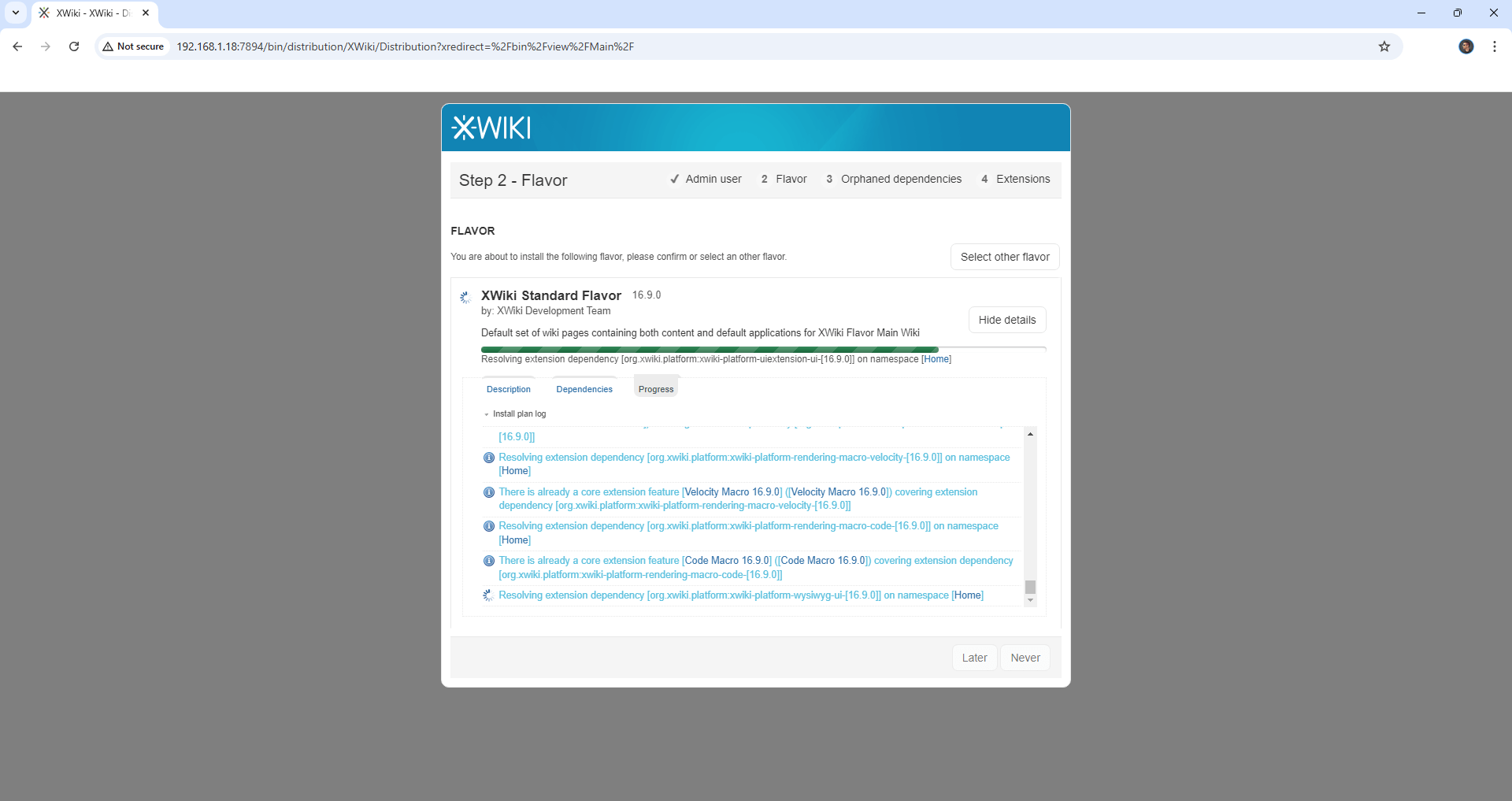
Task: Click the Not secure warning badge
Action: (134, 46)
